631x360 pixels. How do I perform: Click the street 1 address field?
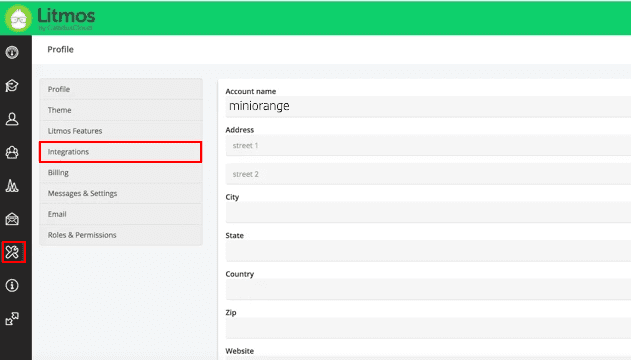point(428,146)
